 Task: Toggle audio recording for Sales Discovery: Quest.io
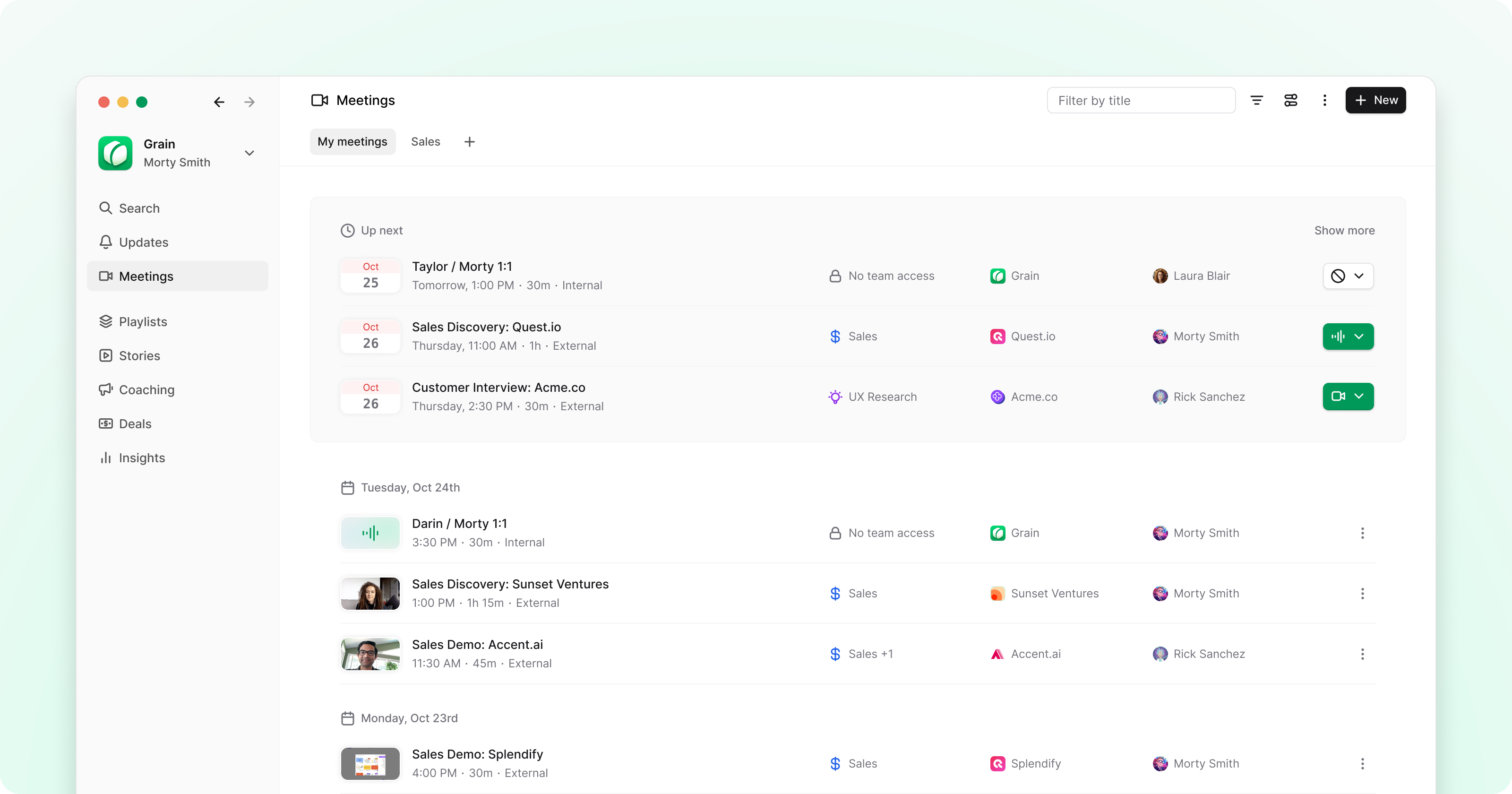click(x=1338, y=337)
